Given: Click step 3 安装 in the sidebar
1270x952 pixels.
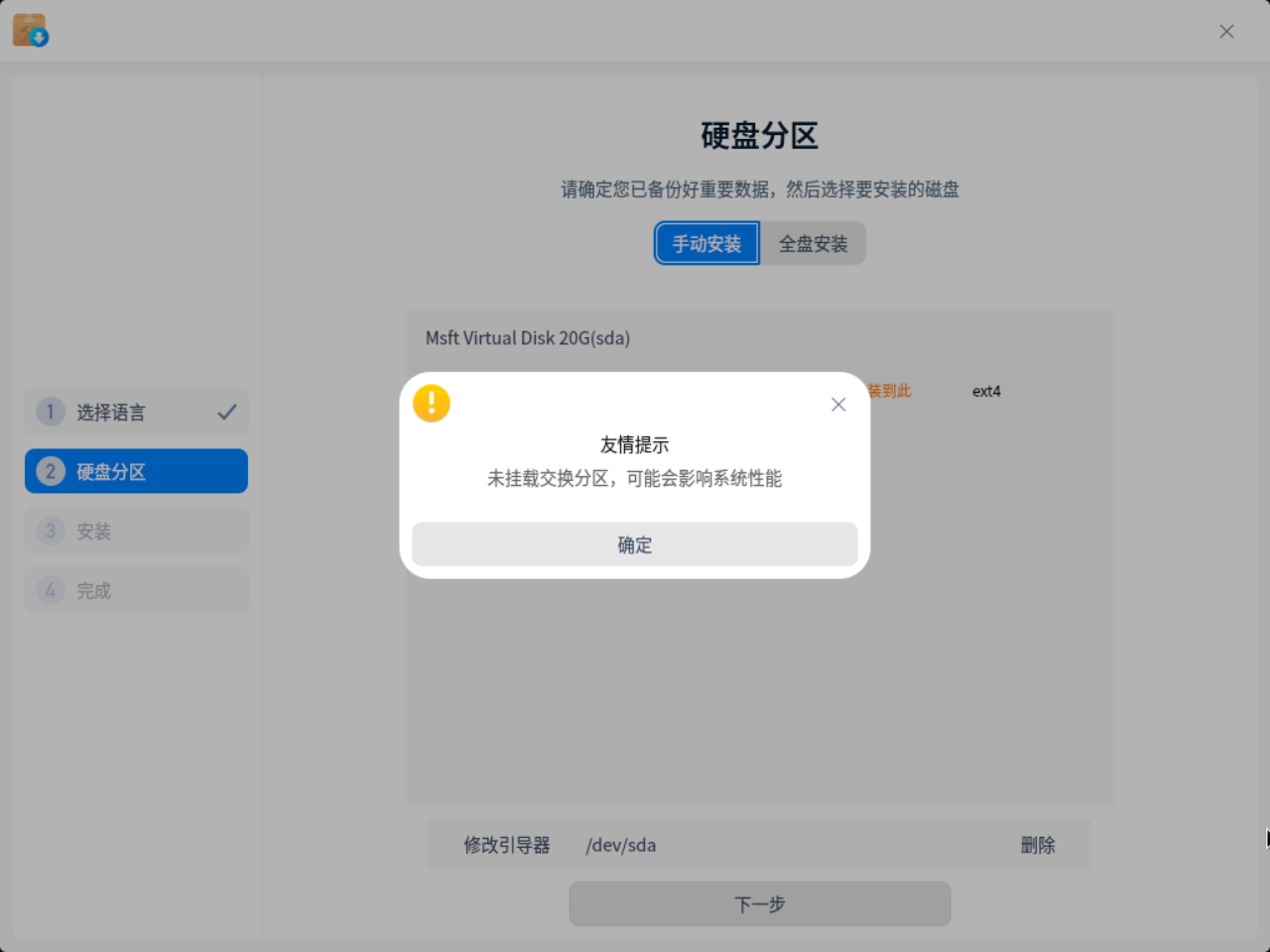Looking at the screenshot, I should (x=137, y=531).
